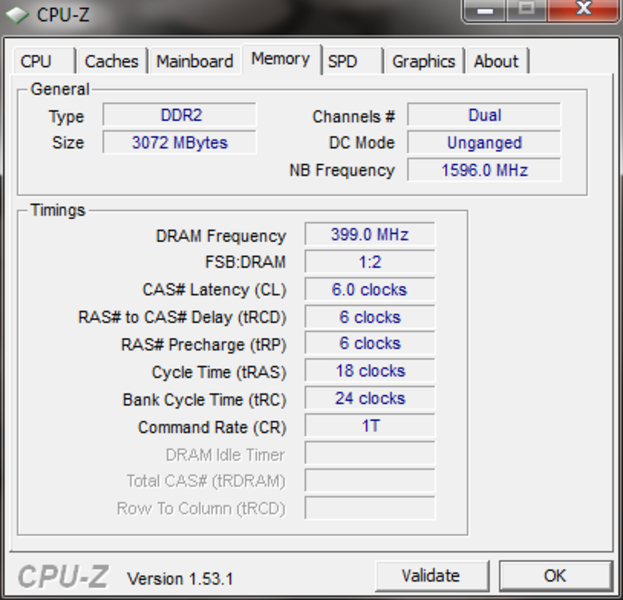The height and width of the screenshot is (600, 623).
Task: Click the 'RAS# to CAS# Delay (tRCD)' label
Action: point(182,317)
